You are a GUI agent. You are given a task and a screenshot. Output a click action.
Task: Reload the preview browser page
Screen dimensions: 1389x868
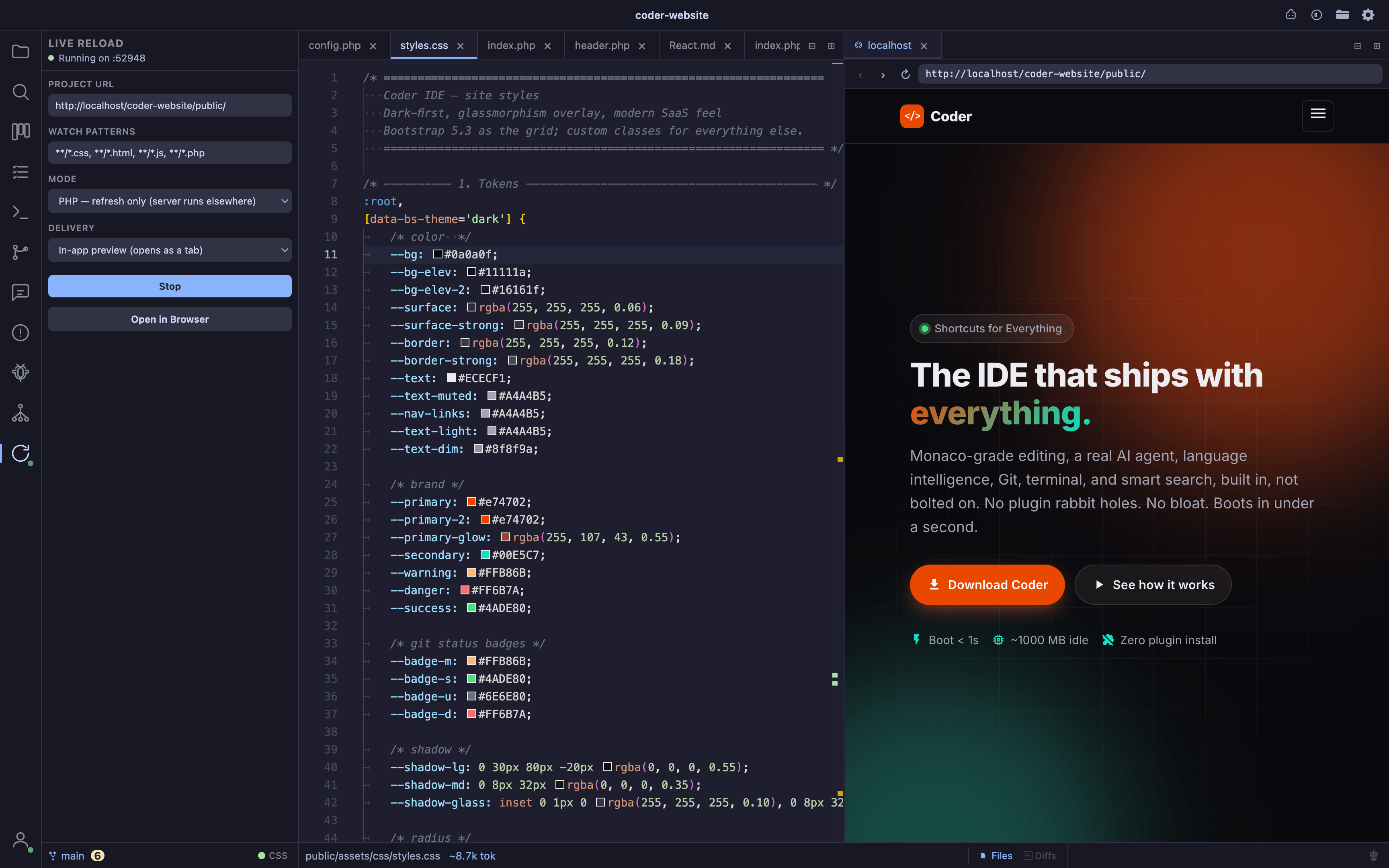pos(905,75)
